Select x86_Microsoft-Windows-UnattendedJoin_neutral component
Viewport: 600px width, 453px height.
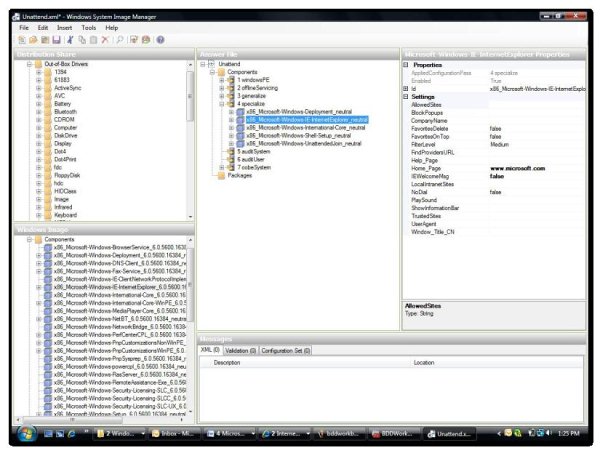(x=304, y=144)
